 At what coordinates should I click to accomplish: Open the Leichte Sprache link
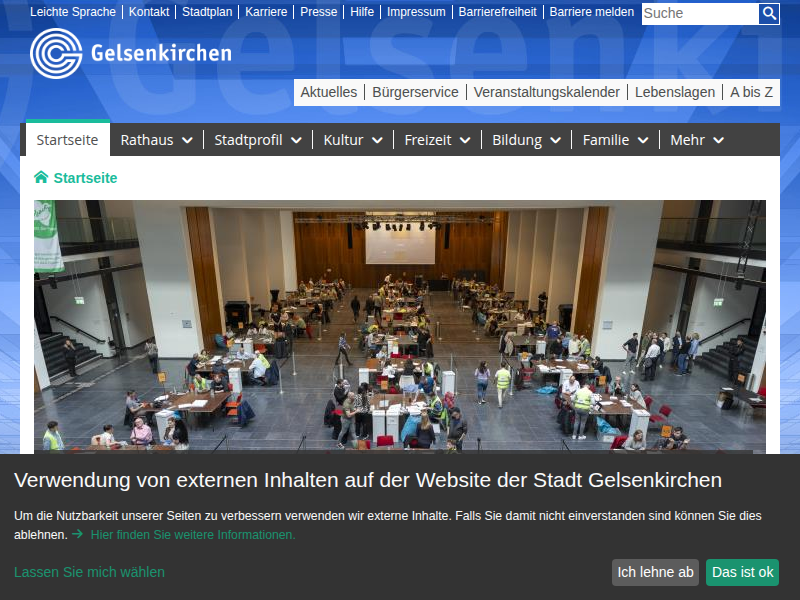click(x=73, y=12)
